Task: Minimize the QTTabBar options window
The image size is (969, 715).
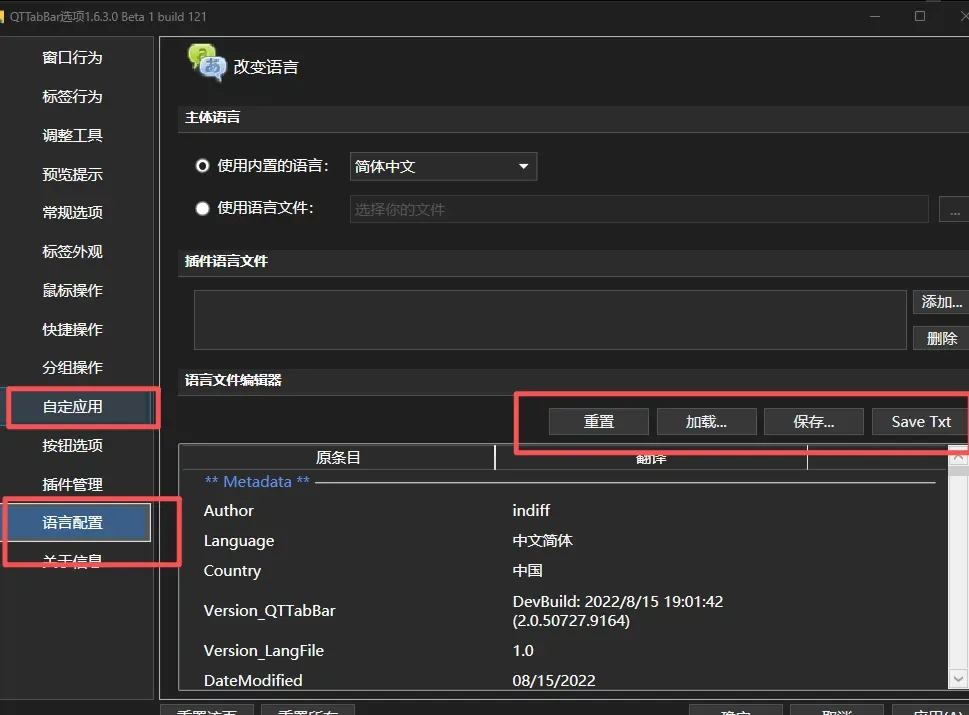Action: 874,16
